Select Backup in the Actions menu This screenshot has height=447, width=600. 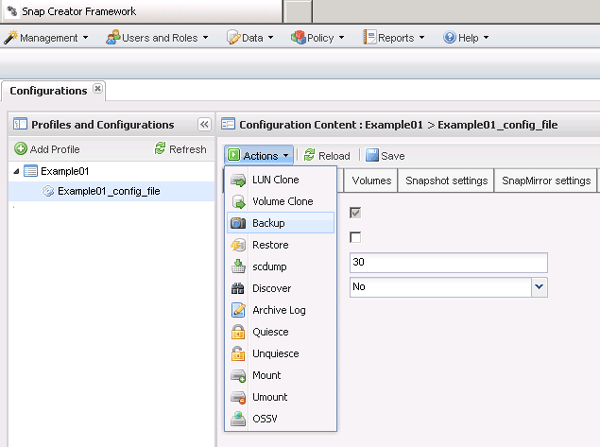pos(281,223)
